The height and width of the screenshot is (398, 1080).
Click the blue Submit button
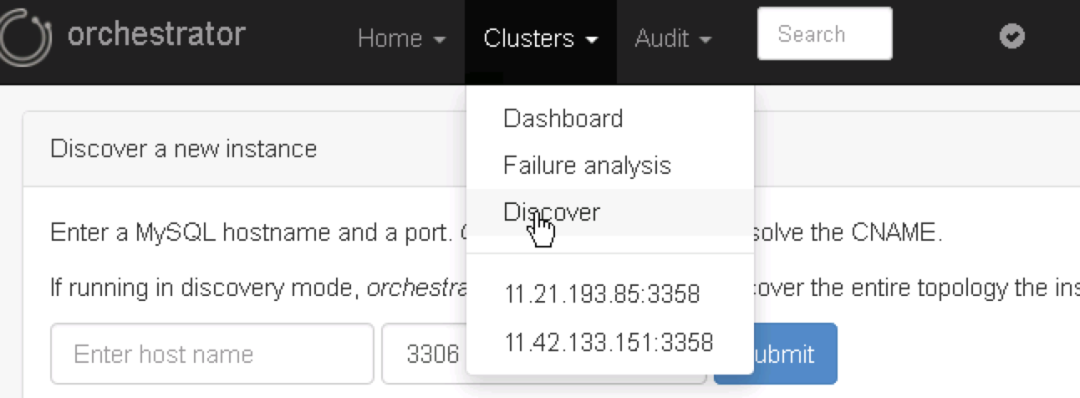tap(795, 354)
